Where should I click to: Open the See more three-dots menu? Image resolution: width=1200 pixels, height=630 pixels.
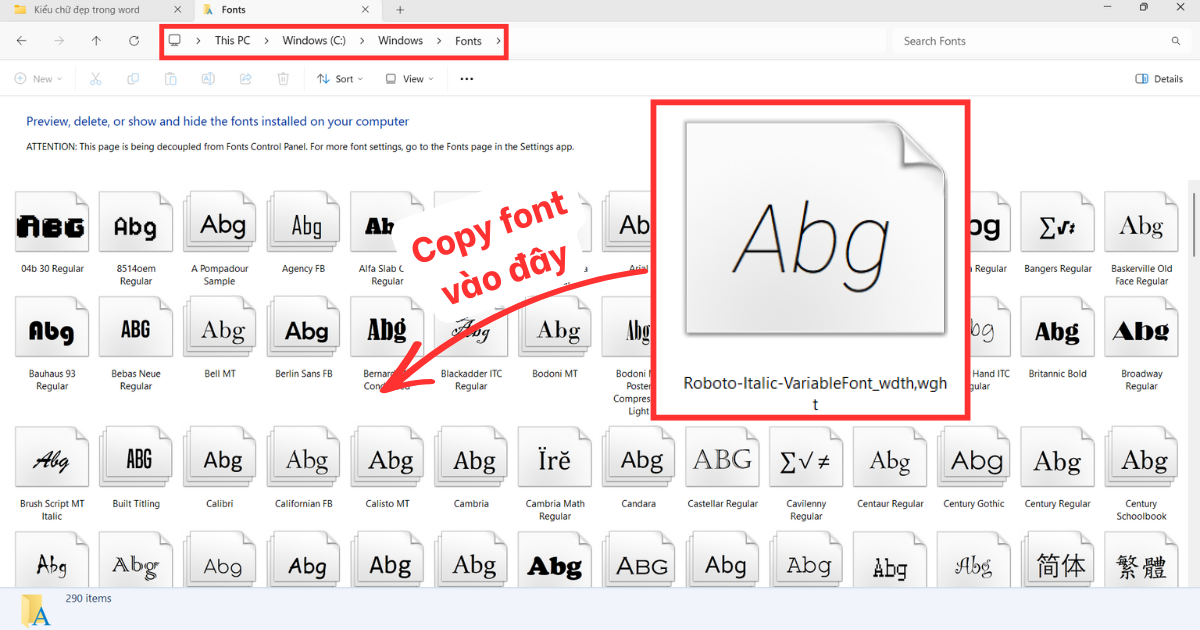466,79
